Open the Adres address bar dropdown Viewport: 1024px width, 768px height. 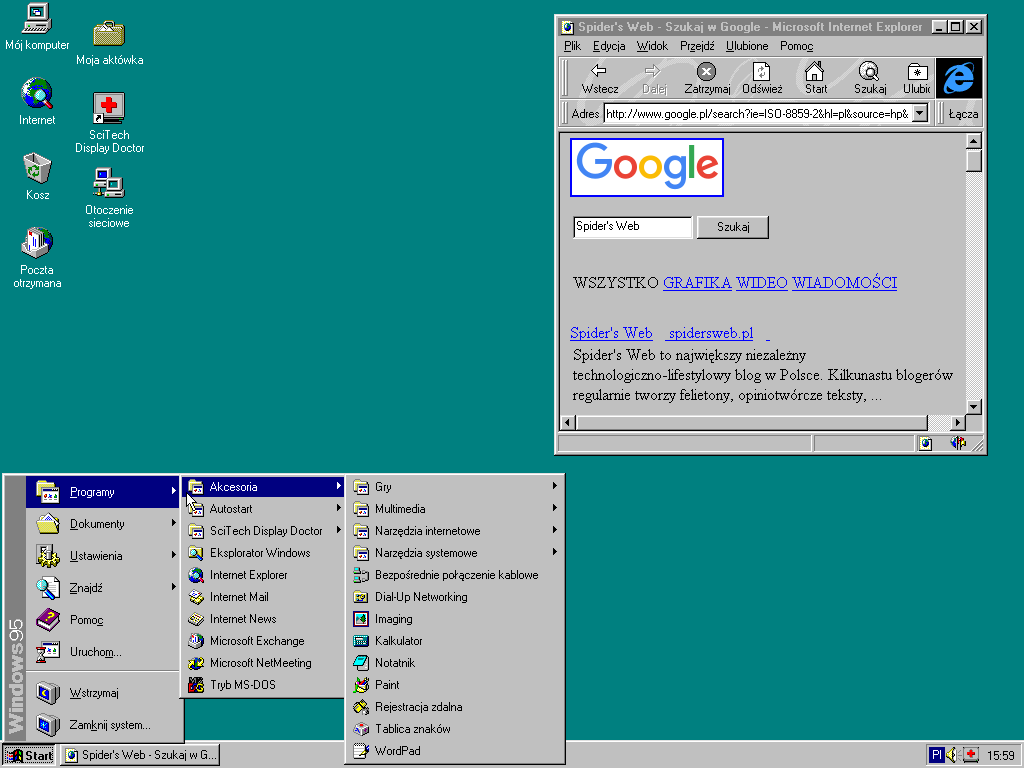[x=920, y=114]
